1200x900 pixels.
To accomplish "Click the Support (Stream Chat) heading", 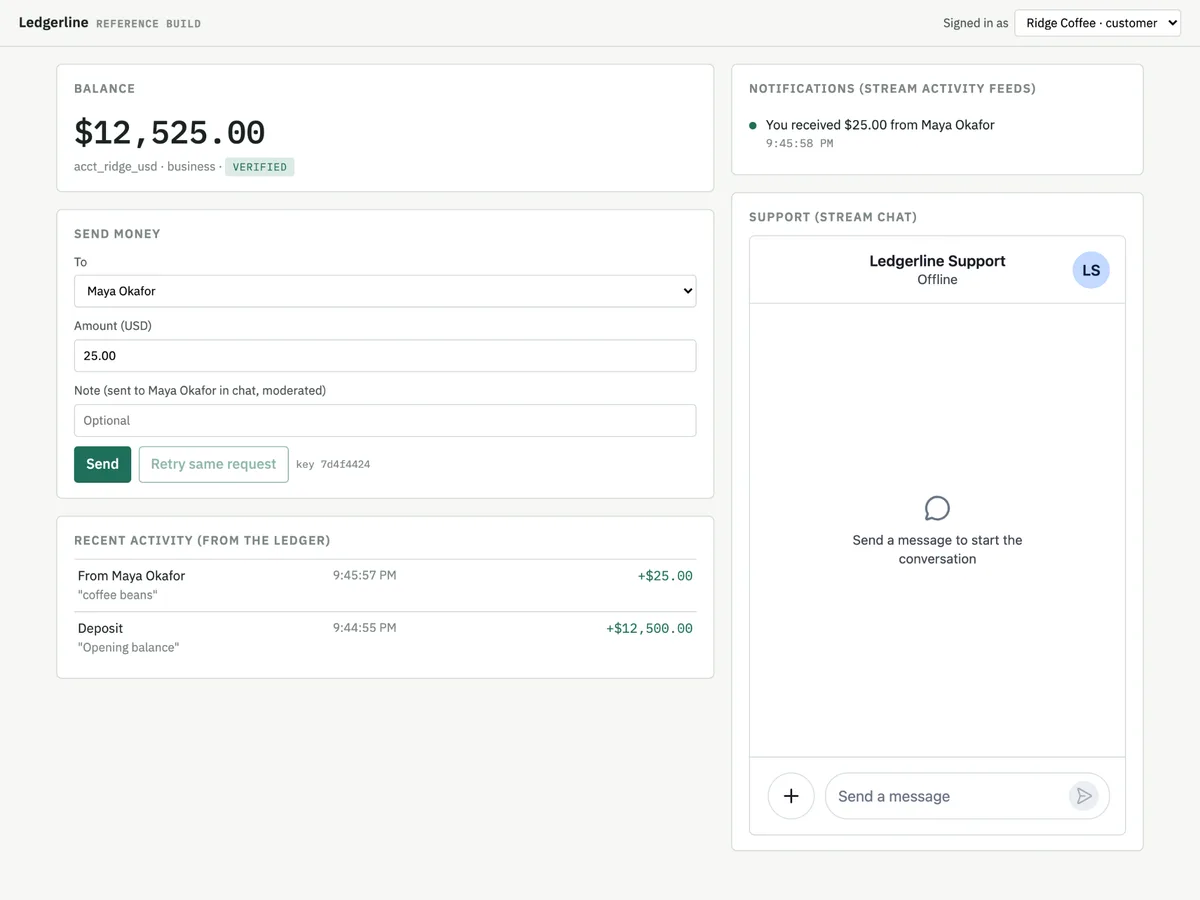I will 833,217.
